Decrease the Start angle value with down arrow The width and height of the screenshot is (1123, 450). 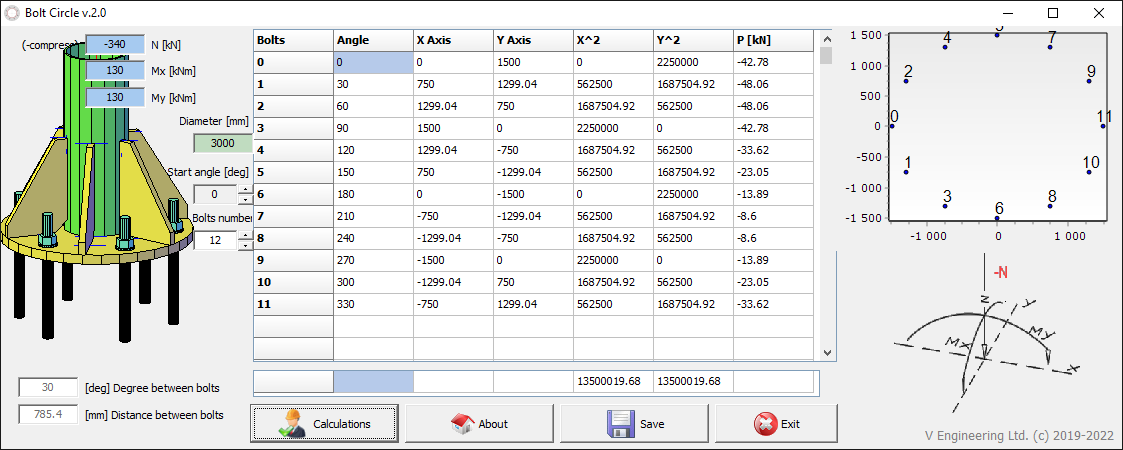(245, 198)
